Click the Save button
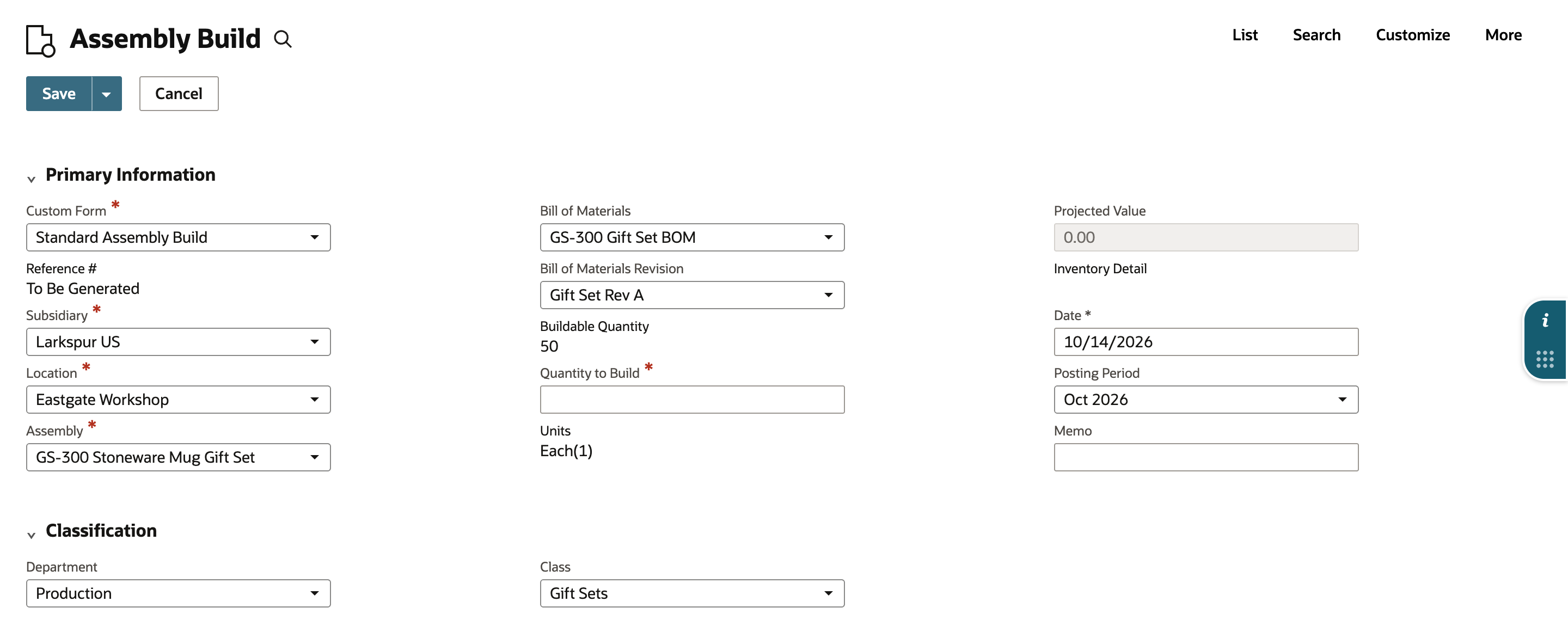This screenshot has height=638, width=1568. tap(59, 94)
